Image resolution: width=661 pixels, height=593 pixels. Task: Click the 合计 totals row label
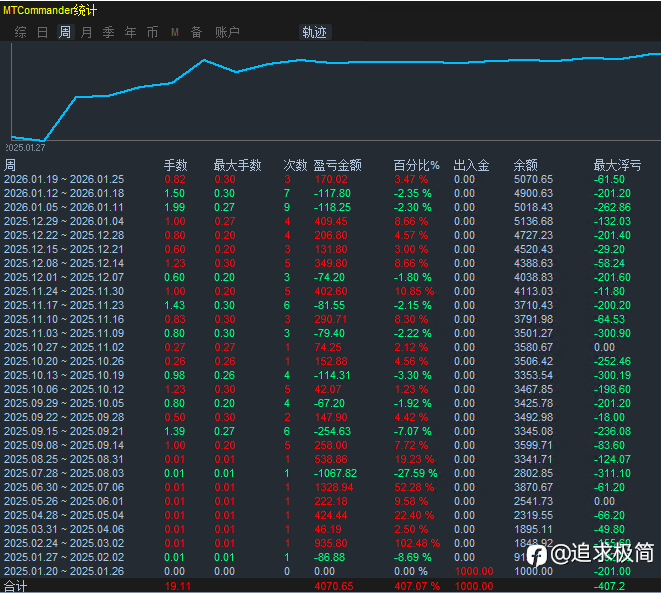[16, 586]
